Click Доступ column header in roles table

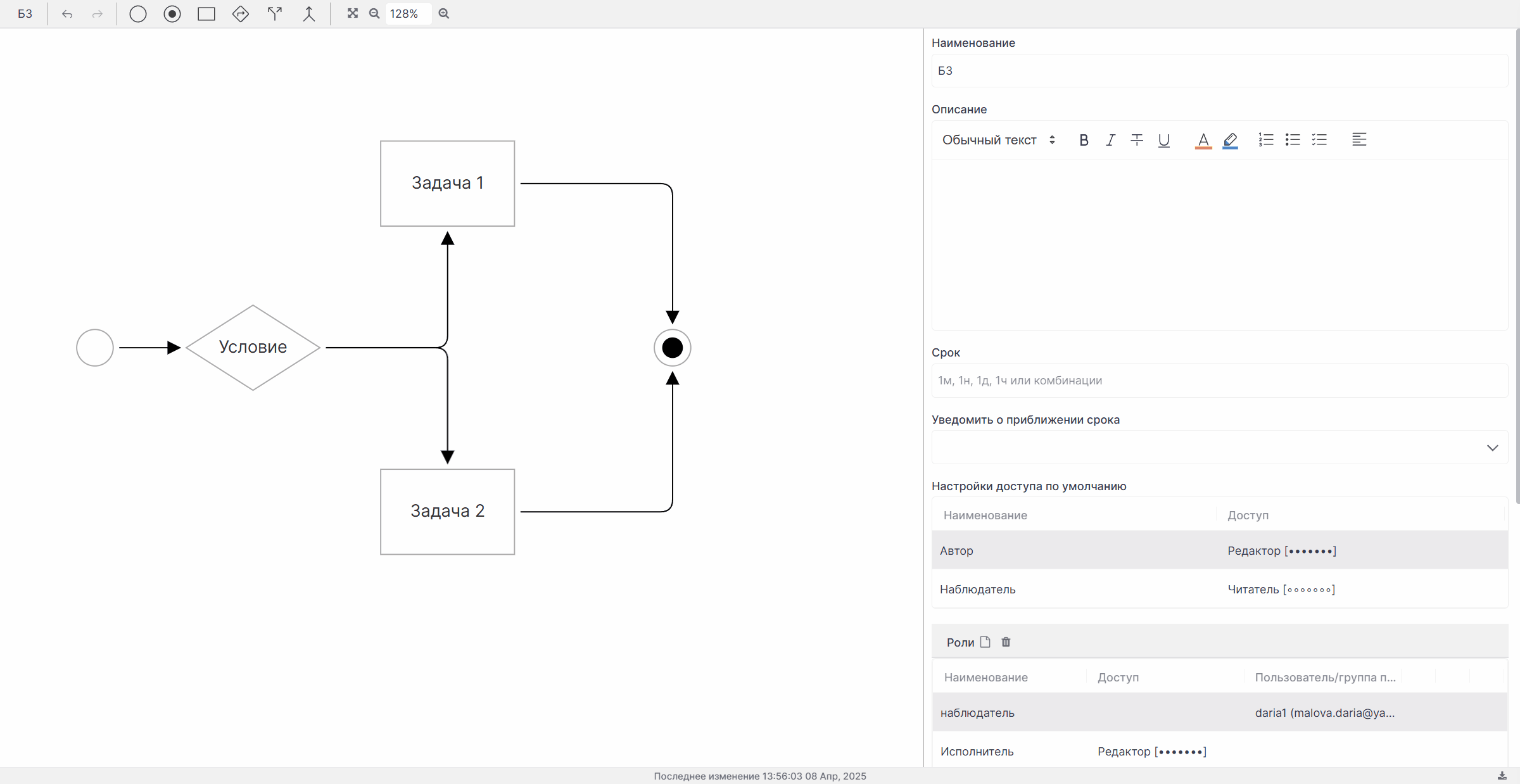(1118, 678)
